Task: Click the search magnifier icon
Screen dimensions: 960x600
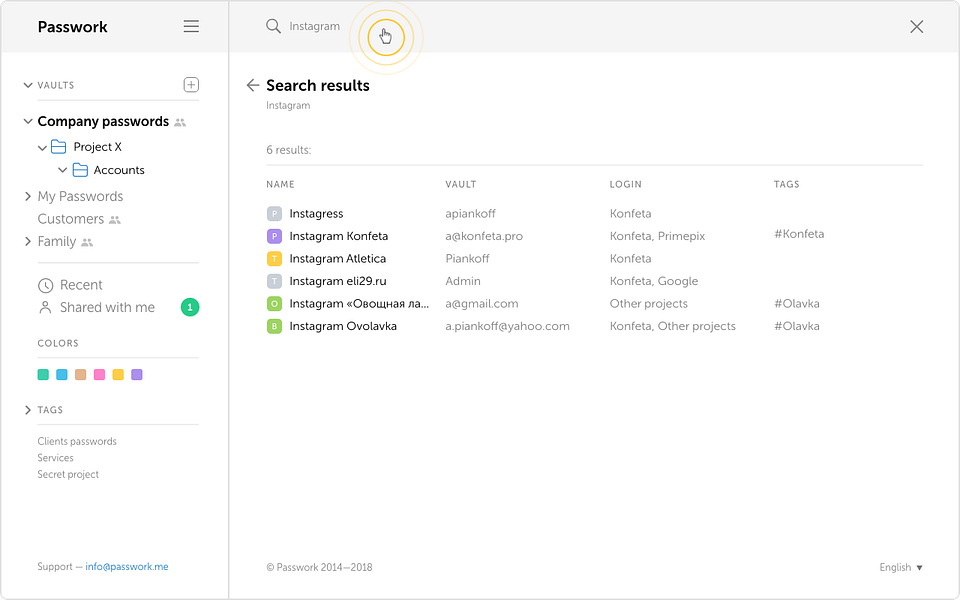Action: tap(273, 26)
